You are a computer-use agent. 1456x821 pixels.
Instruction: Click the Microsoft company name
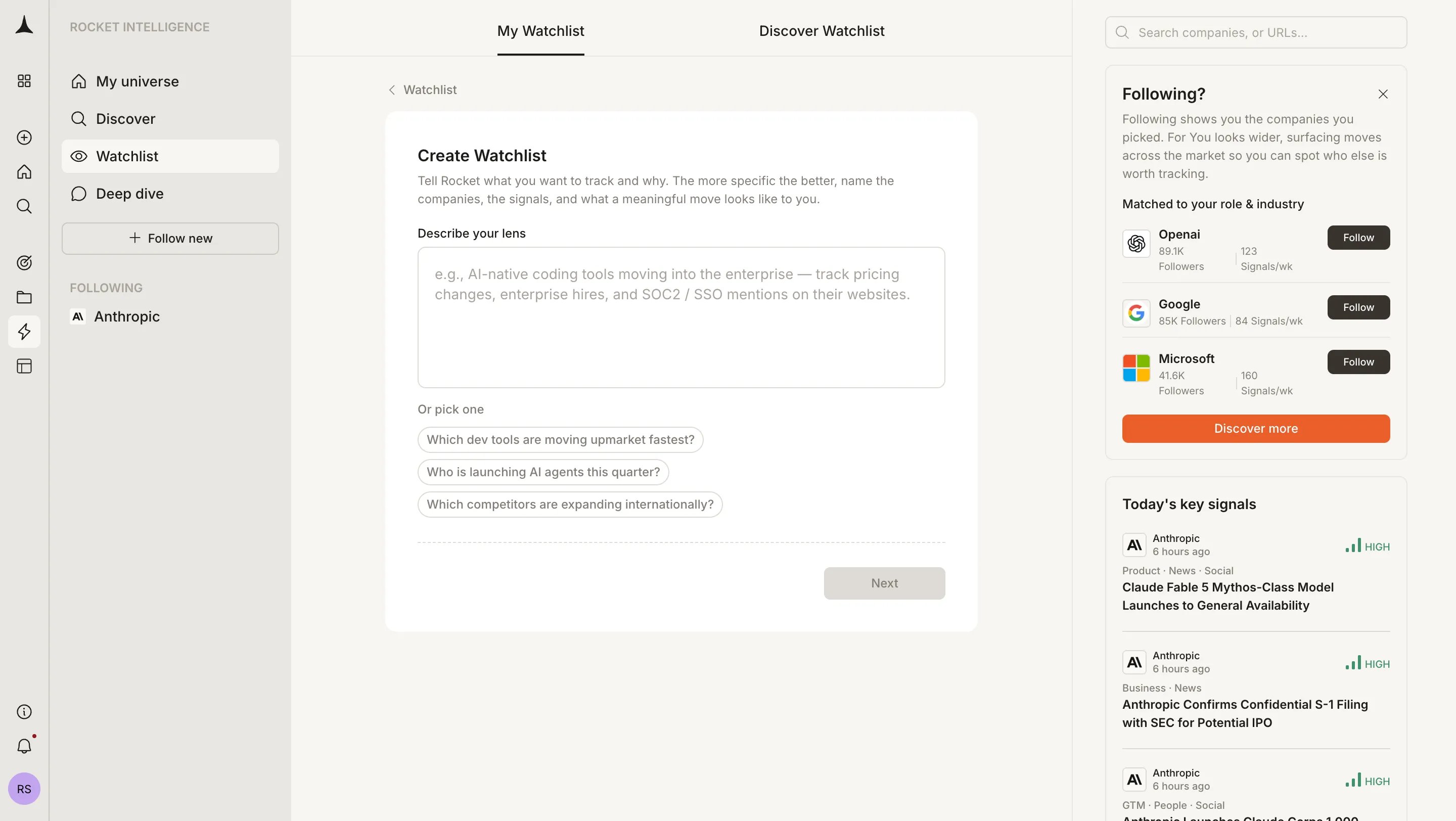tap(1186, 359)
